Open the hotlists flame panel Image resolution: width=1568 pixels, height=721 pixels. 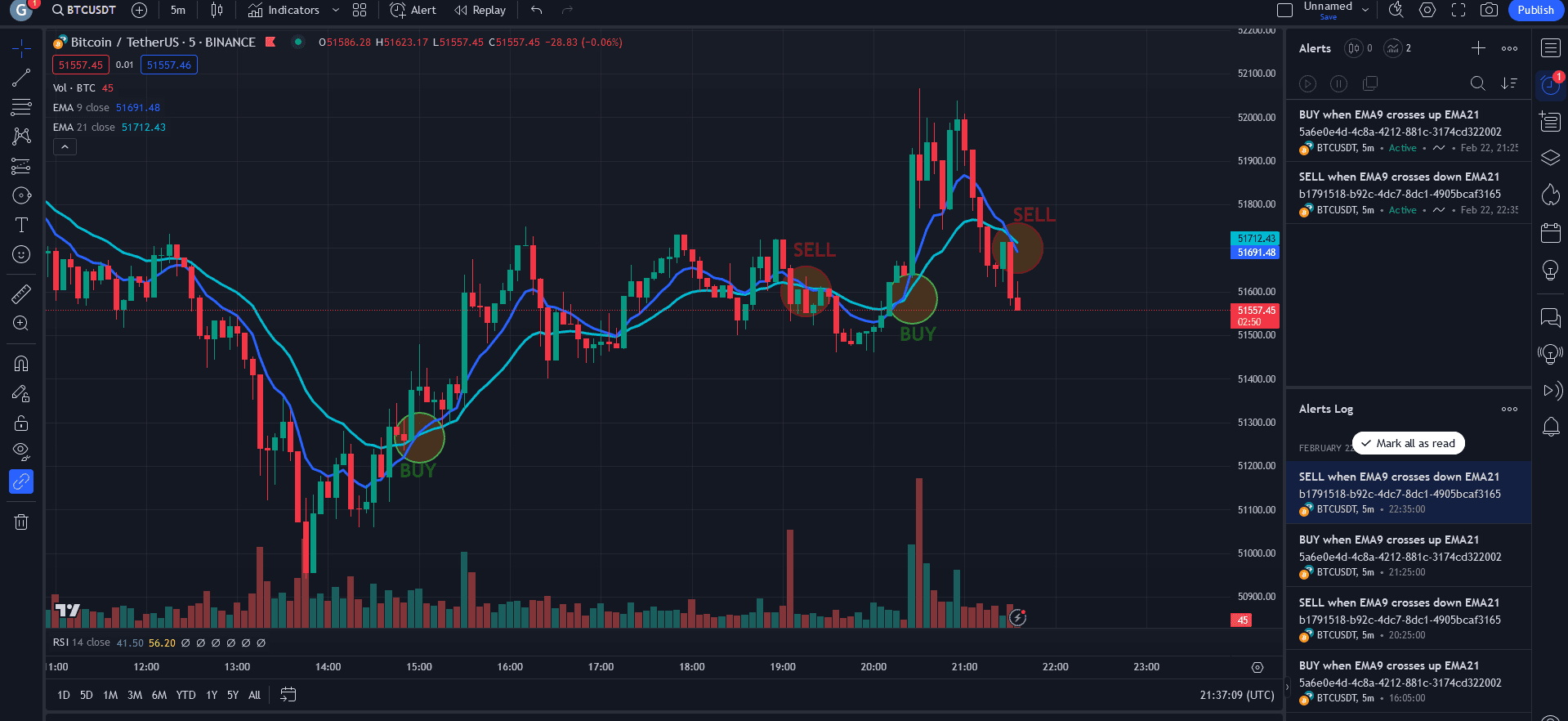(x=1551, y=195)
